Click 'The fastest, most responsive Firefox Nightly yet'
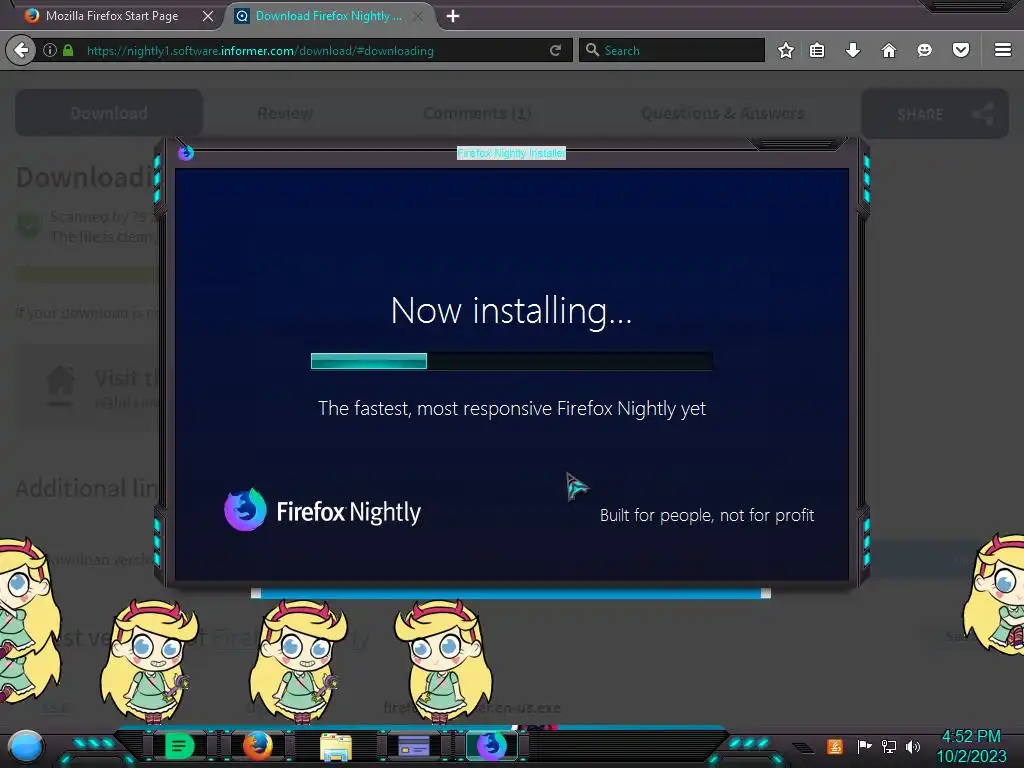 [511, 409]
